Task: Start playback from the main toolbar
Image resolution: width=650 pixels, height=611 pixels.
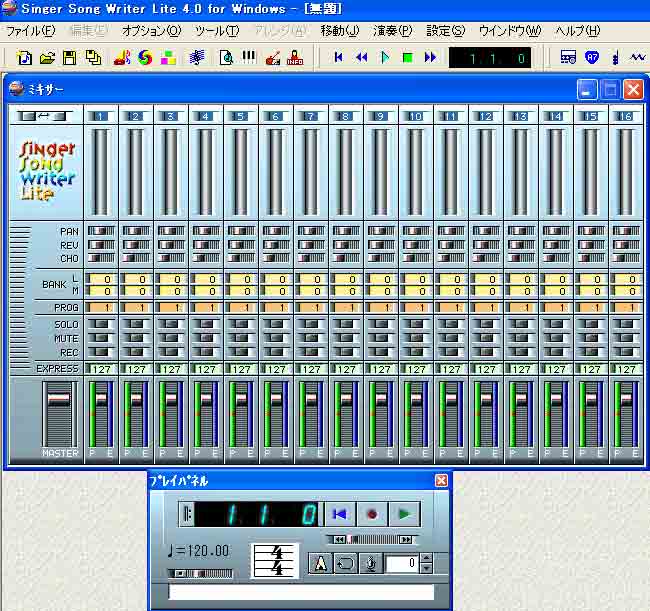Action: click(385, 57)
